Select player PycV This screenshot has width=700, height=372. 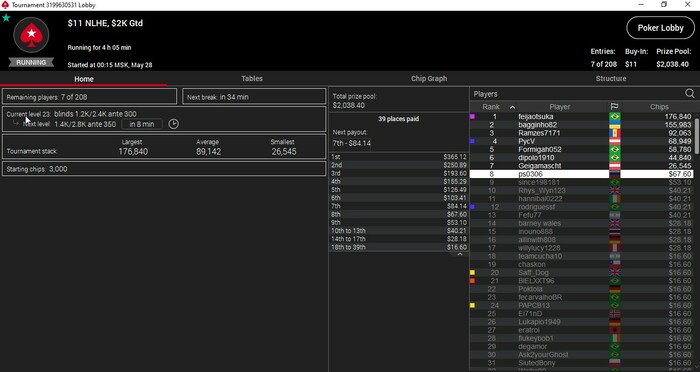(x=582, y=141)
